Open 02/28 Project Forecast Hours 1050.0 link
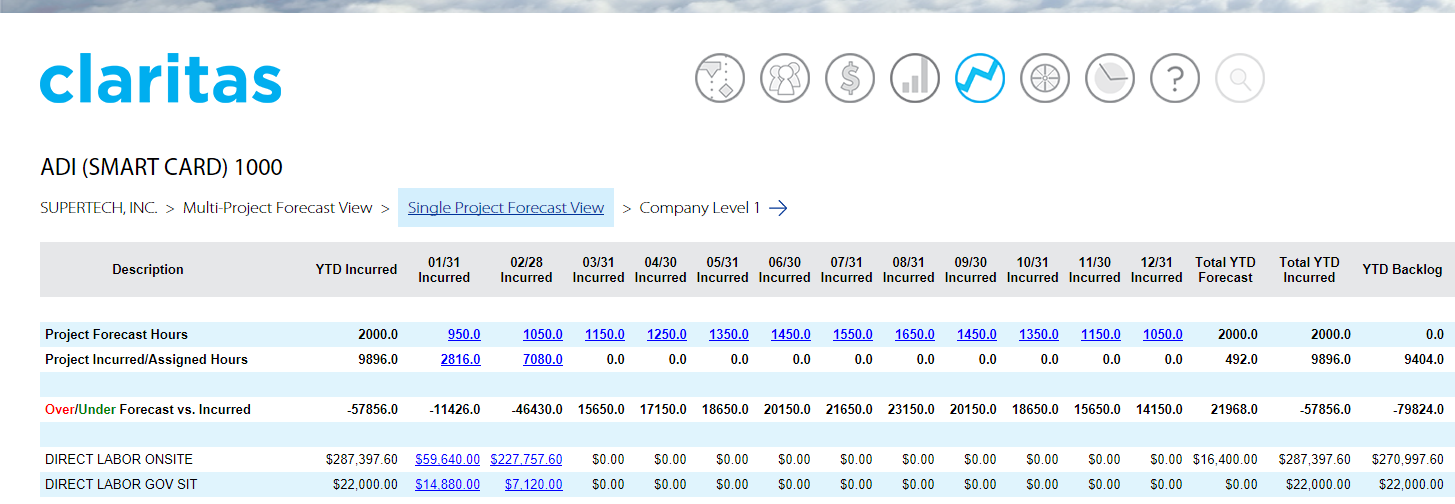Image resolution: width=1455 pixels, height=504 pixels. coord(542,335)
